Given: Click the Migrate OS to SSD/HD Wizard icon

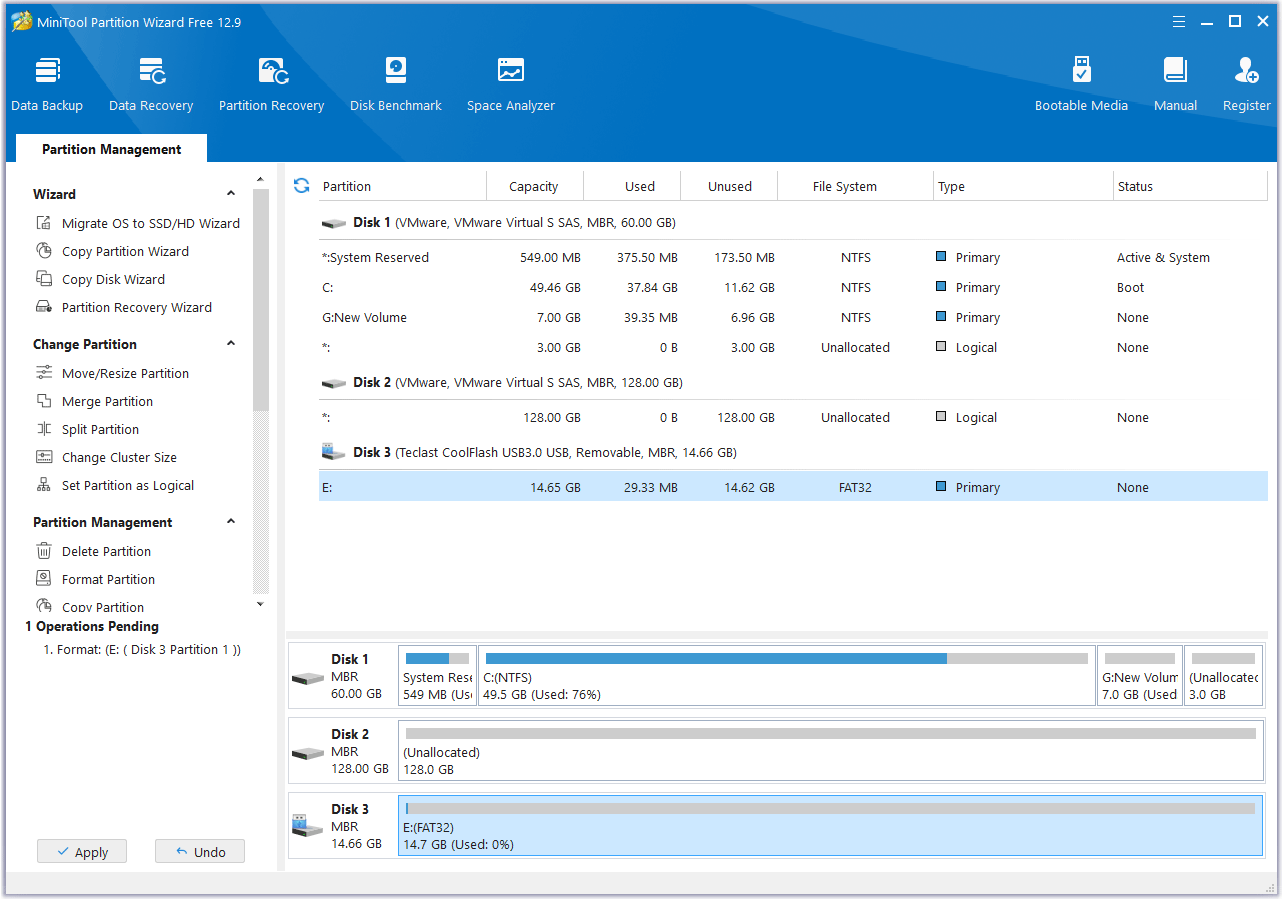Looking at the screenshot, I should pyautogui.click(x=44, y=223).
